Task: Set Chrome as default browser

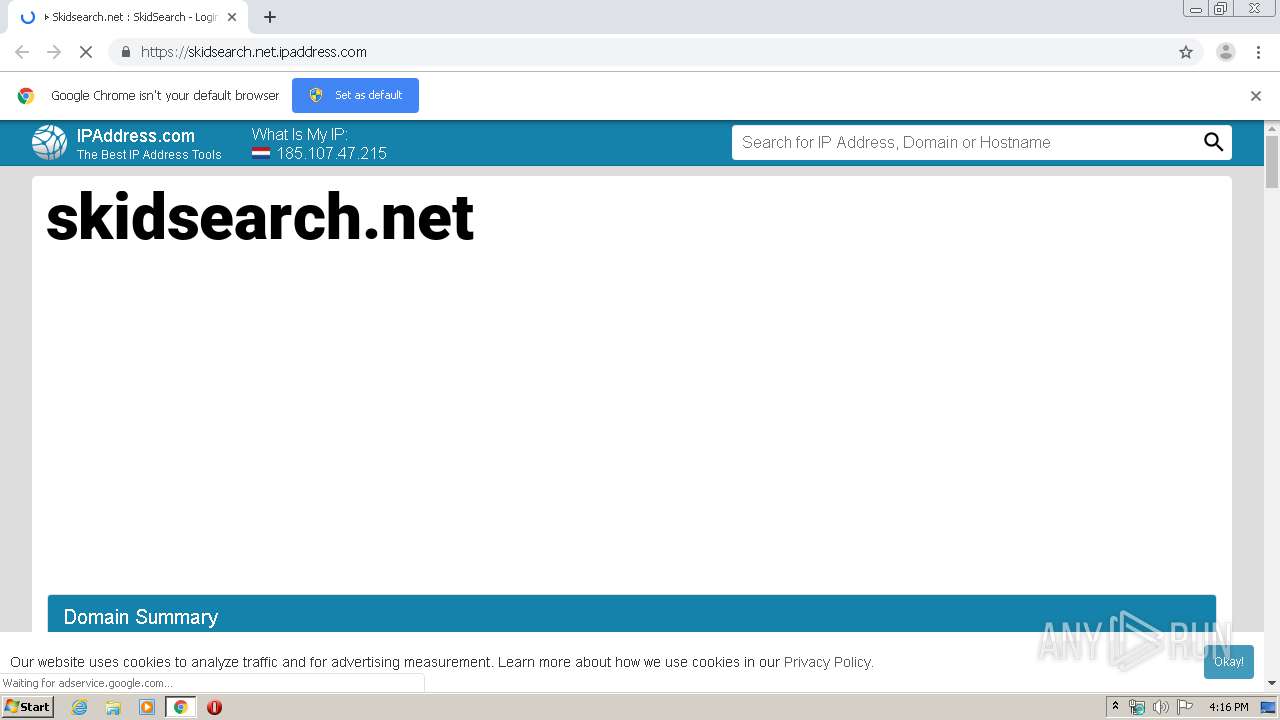Action: [355, 95]
